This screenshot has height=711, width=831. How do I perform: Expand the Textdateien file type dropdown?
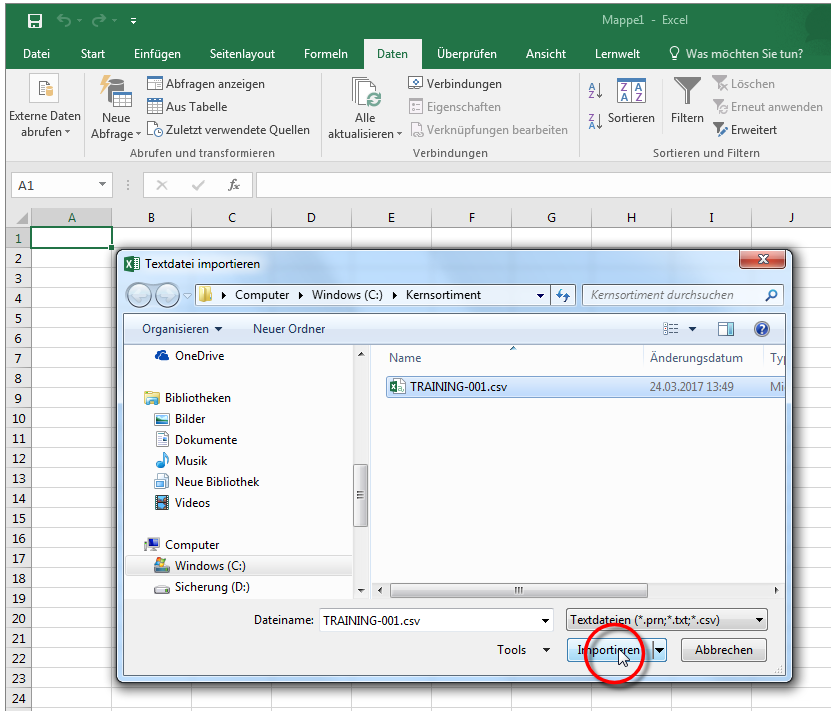click(x=667, y=620)
